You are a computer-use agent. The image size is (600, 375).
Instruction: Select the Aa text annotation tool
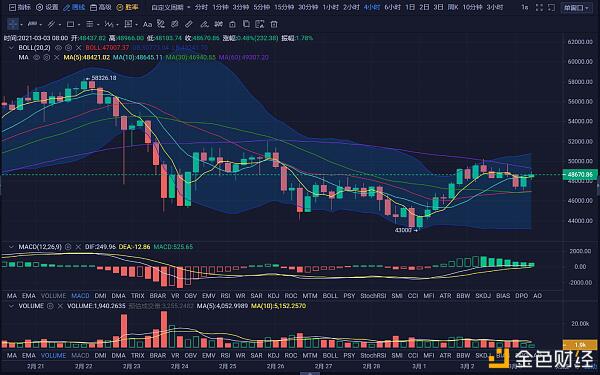point(147,24)
